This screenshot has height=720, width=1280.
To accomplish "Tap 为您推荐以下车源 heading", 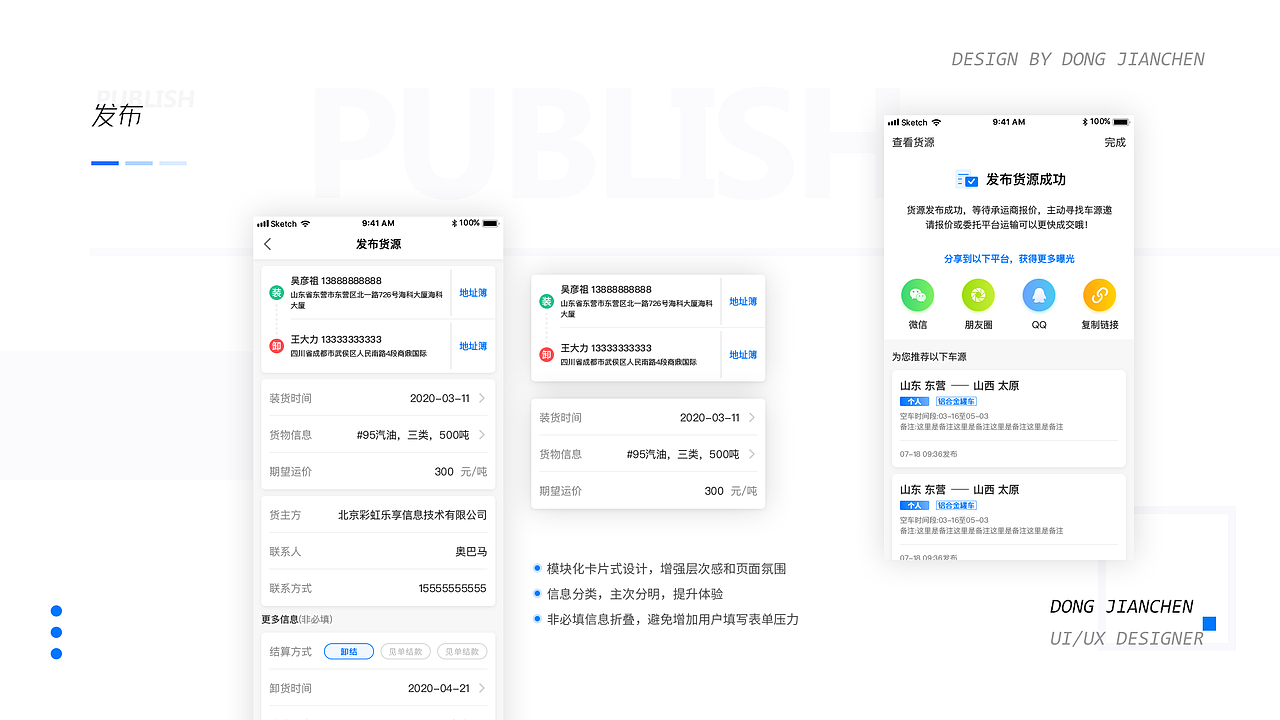I will coord(929,357).
